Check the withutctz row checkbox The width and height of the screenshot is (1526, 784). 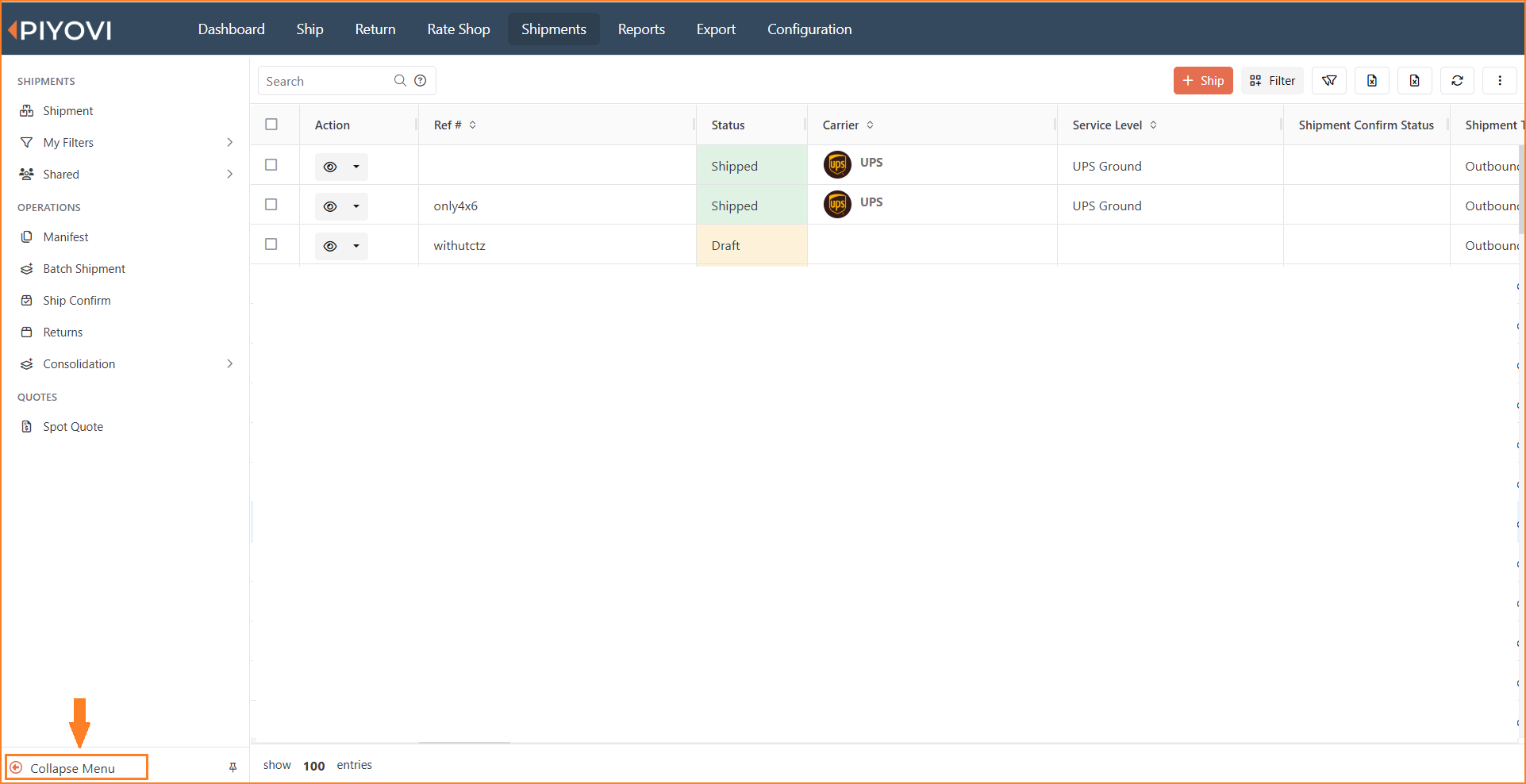coord(271,244)
